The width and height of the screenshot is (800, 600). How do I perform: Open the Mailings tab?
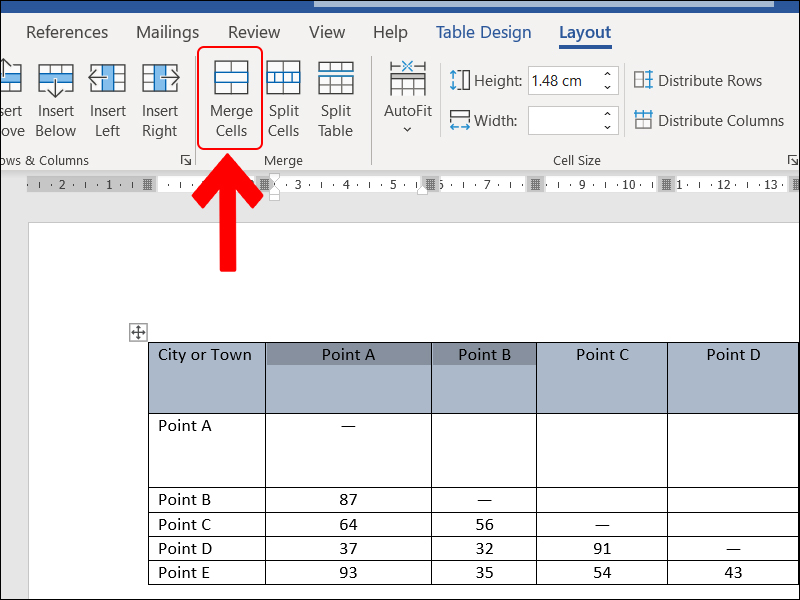[x=167, y=32]
